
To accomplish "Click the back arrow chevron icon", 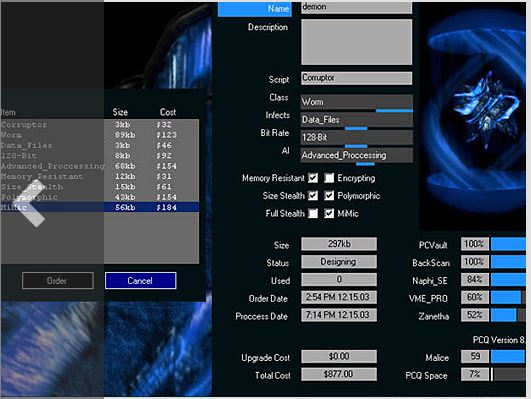I will click(29, 203).
